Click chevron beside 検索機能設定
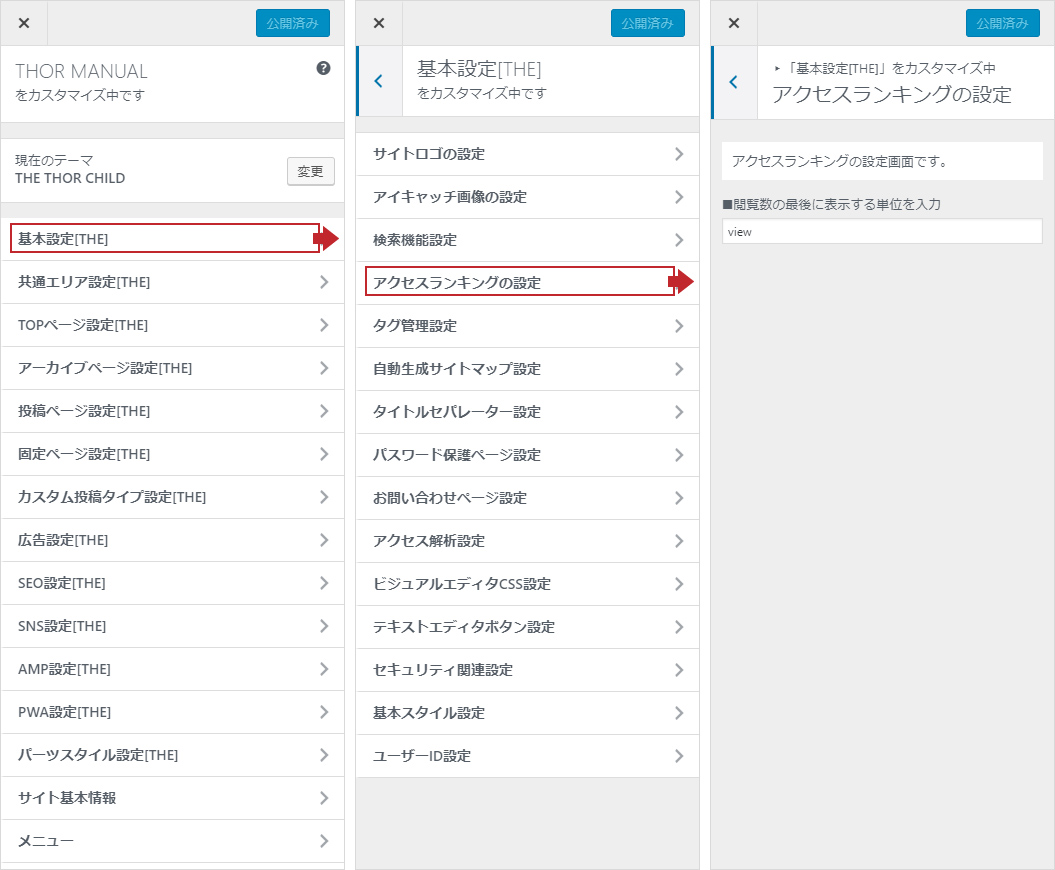 (x=679, y=240)
